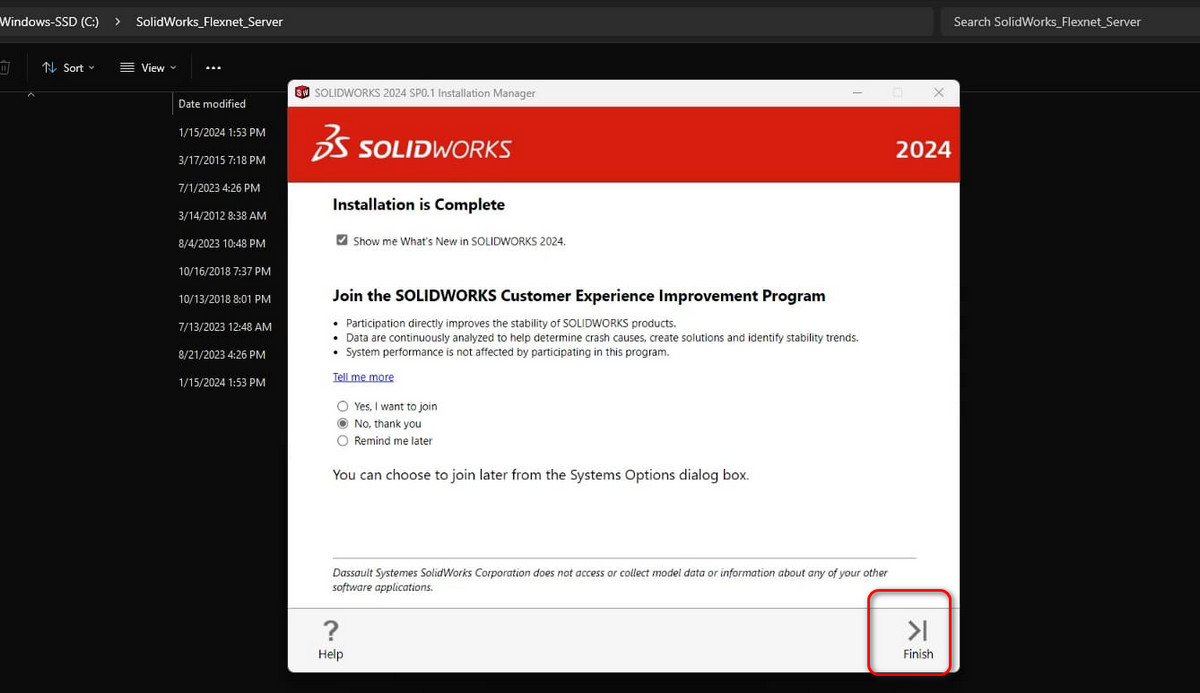Select the row dated 7/1/2023 4:26 PM
Viewport: 1200px width, 693px height.
(219, 188)
